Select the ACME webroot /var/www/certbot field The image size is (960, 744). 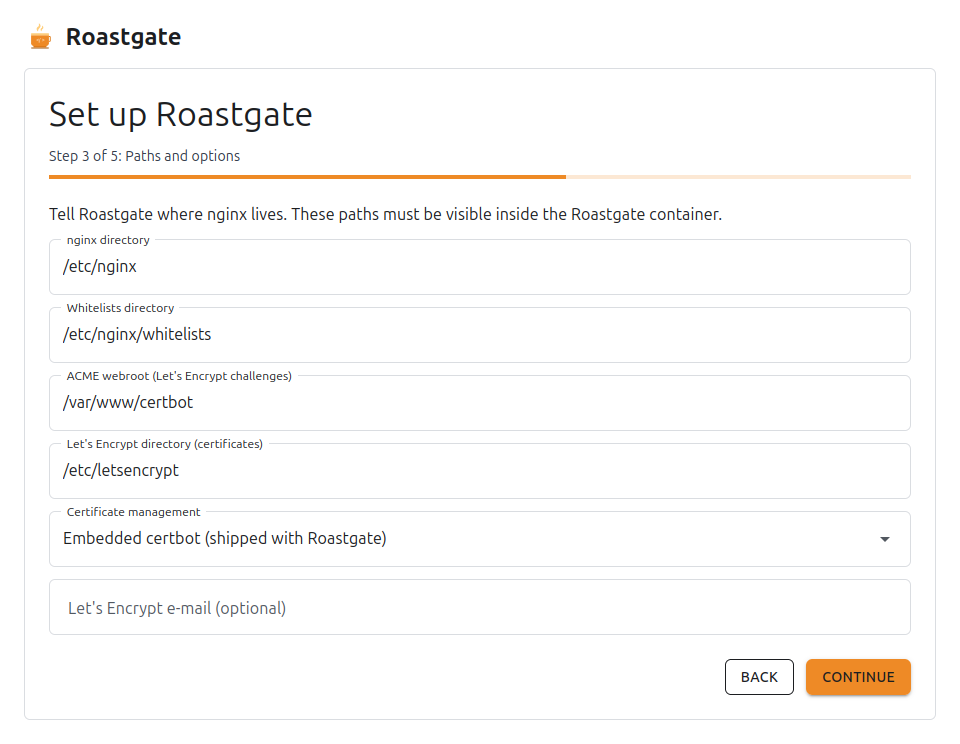tap(480, 403)
